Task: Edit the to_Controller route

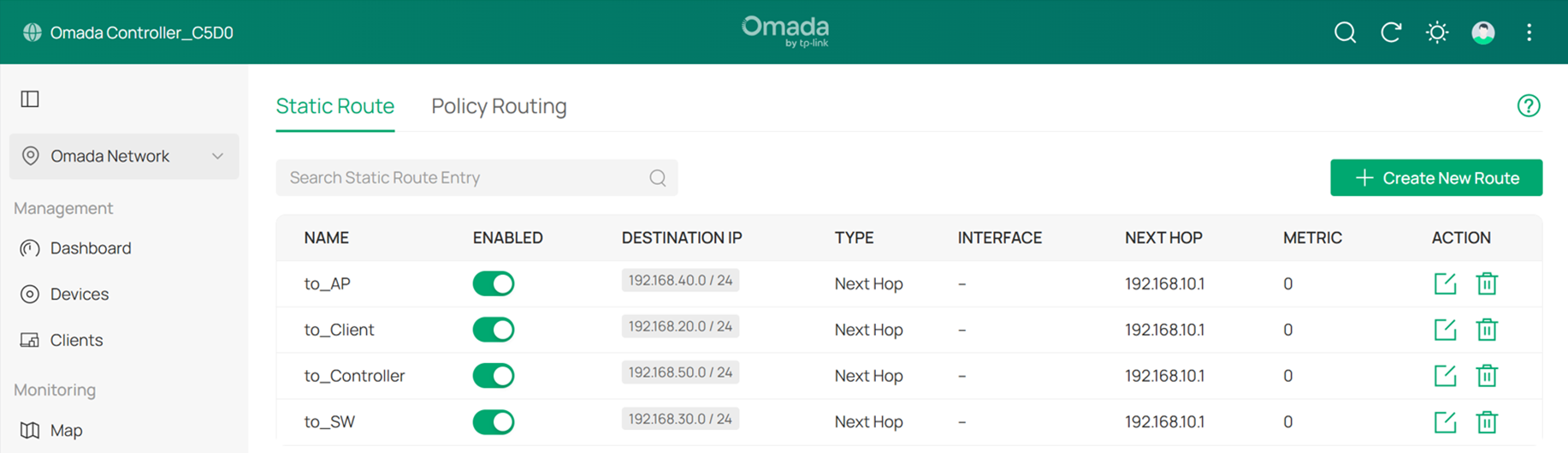Action: [1445, 376]
